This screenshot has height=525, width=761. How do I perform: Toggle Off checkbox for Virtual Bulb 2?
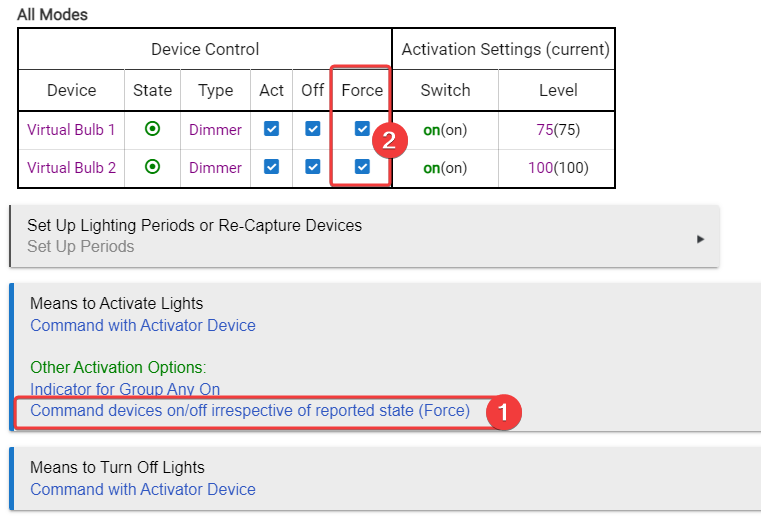click(x=312, y=167)
